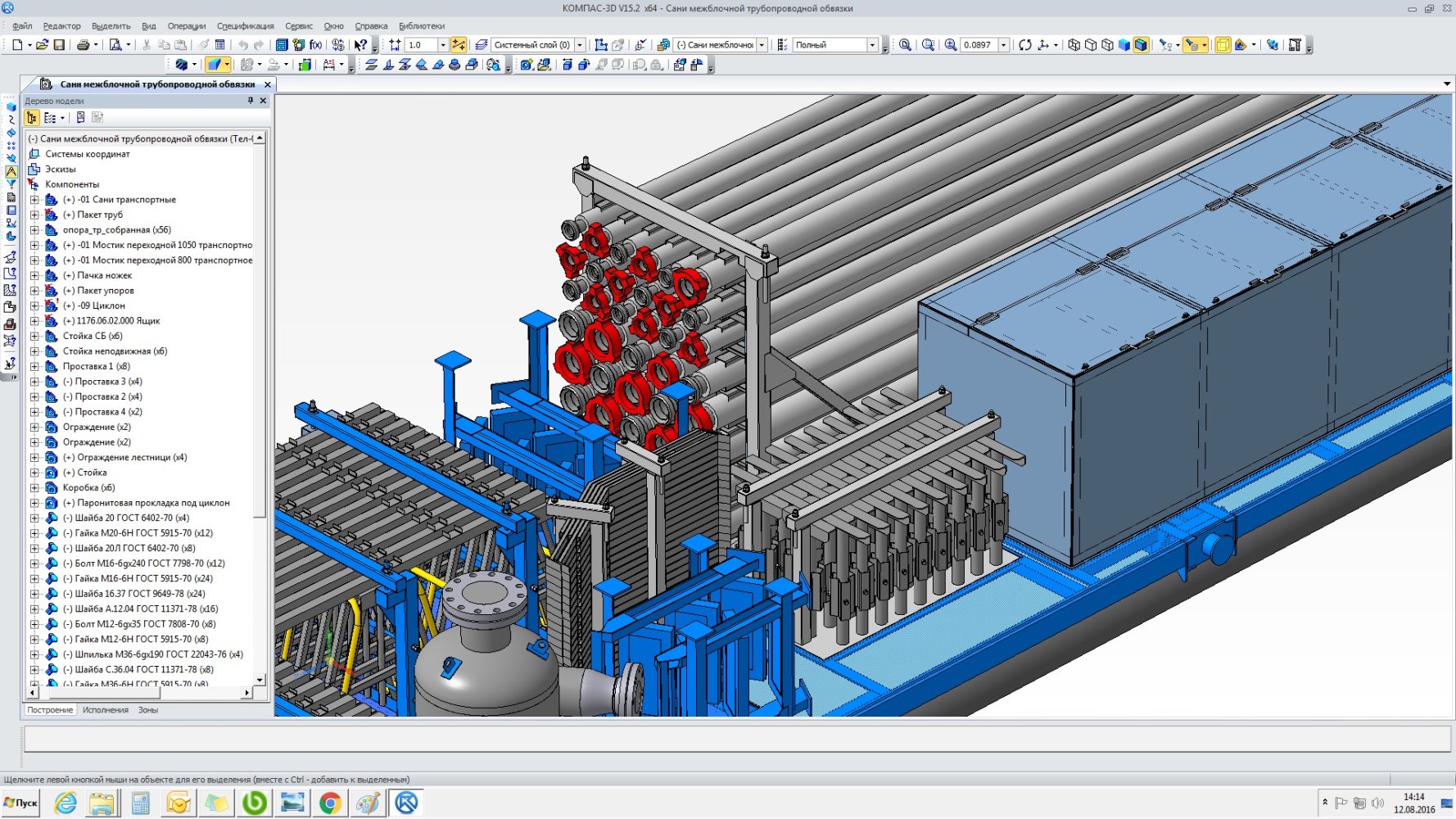Switch to the Исполнения tab
Screen dimensions: 1456x819
pyautogui.click(x=105, y=710)
